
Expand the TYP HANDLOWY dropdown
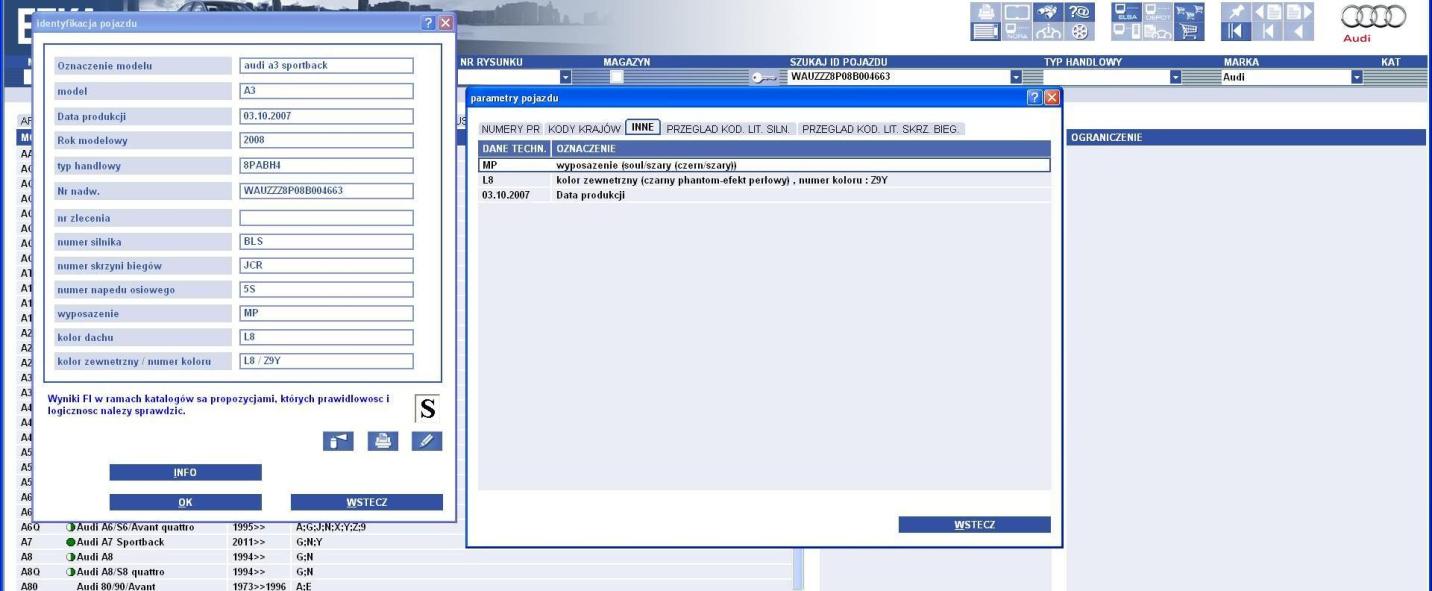1176,77
